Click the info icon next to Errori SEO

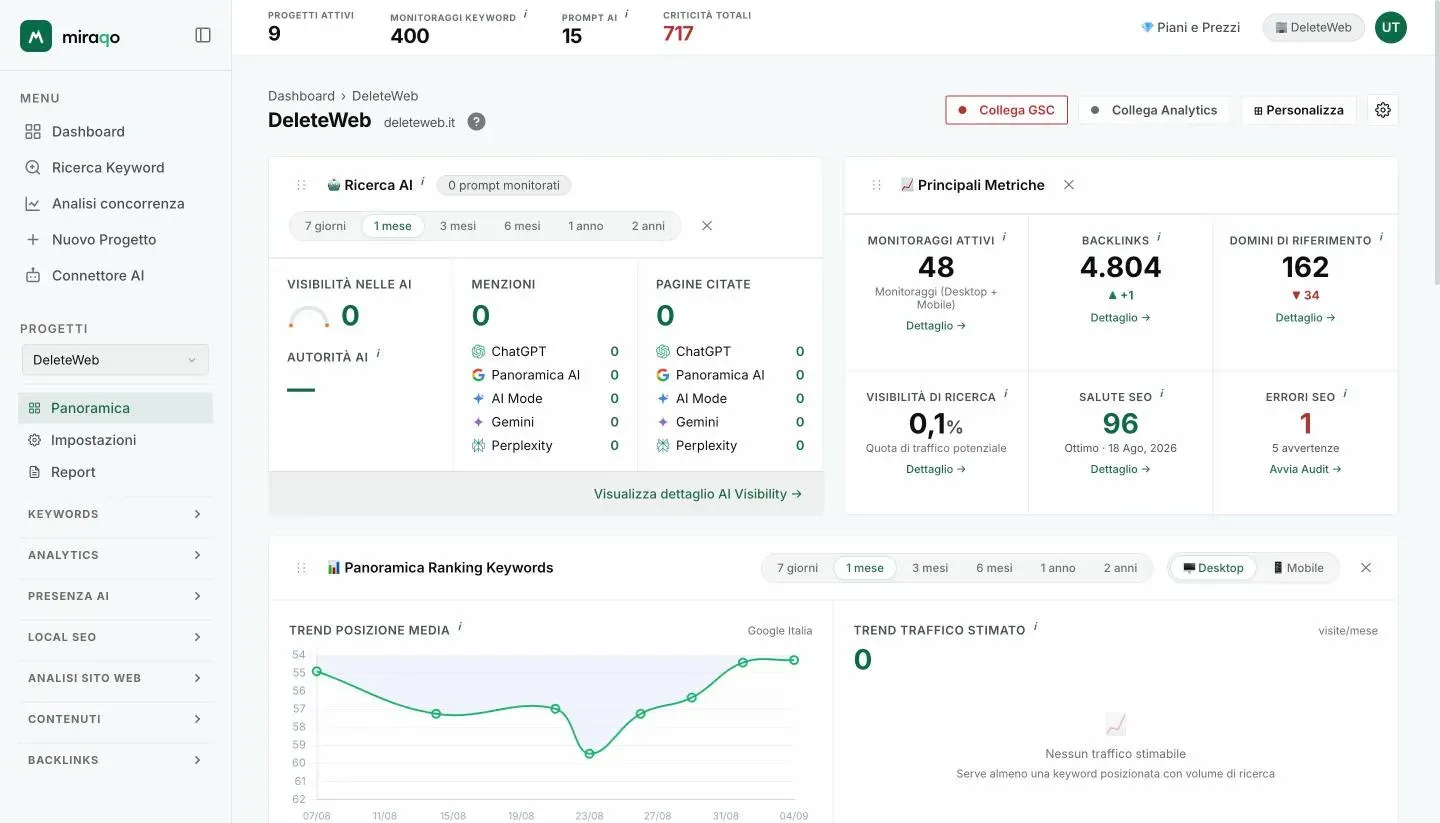pos(1345,395)
